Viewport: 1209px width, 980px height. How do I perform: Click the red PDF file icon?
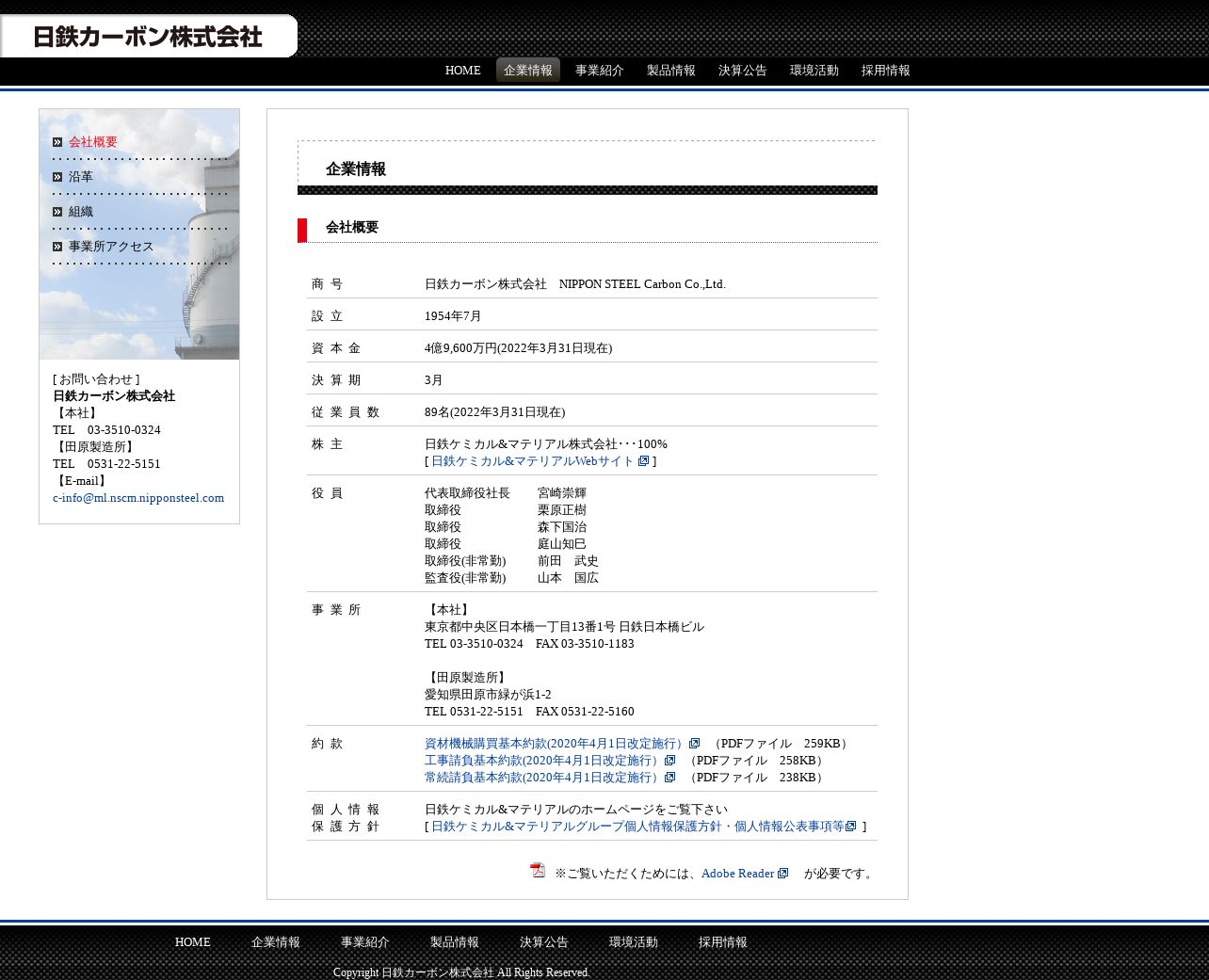tap(538, 871)
